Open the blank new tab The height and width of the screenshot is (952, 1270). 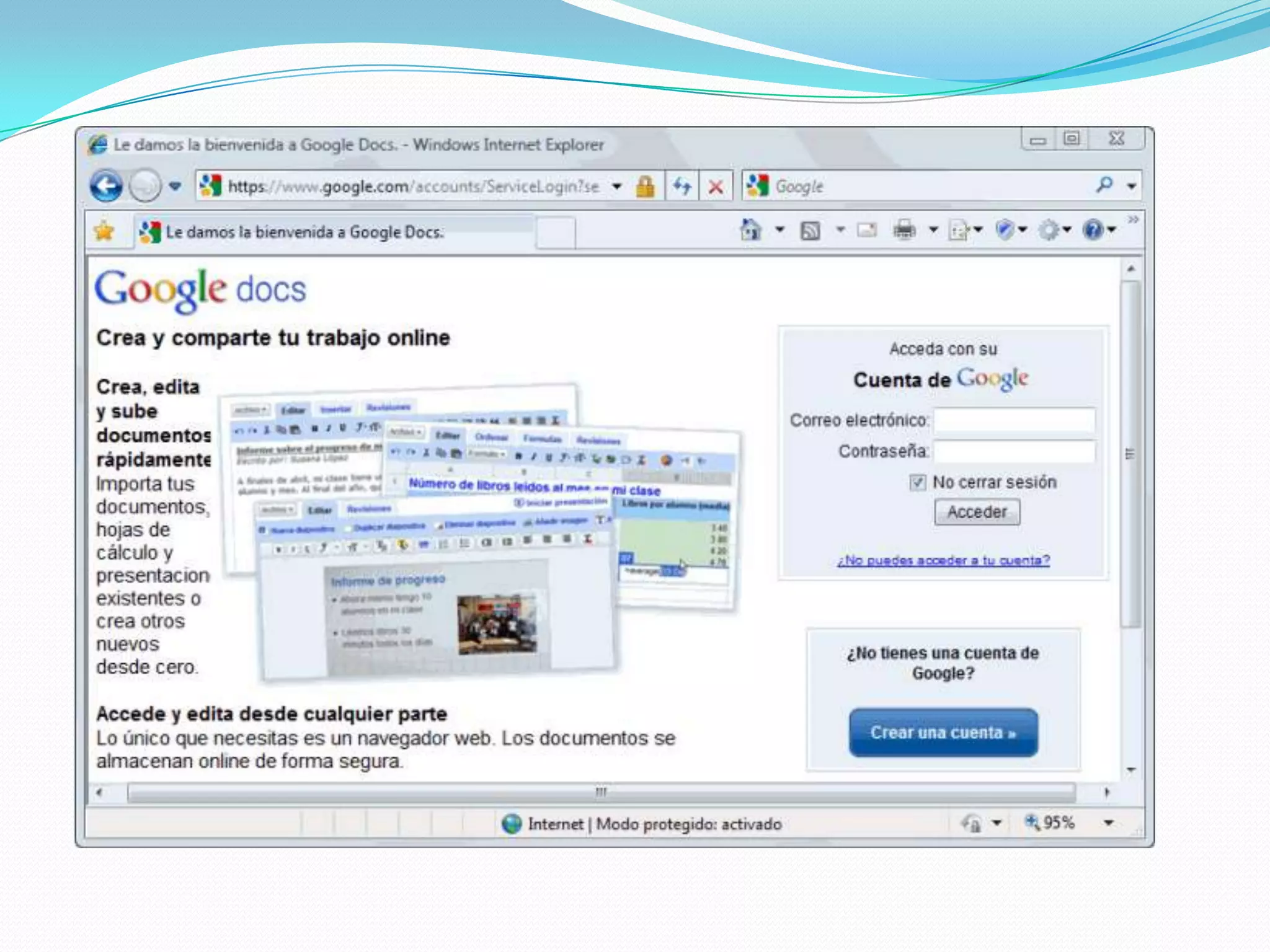(x=555, y=232)
